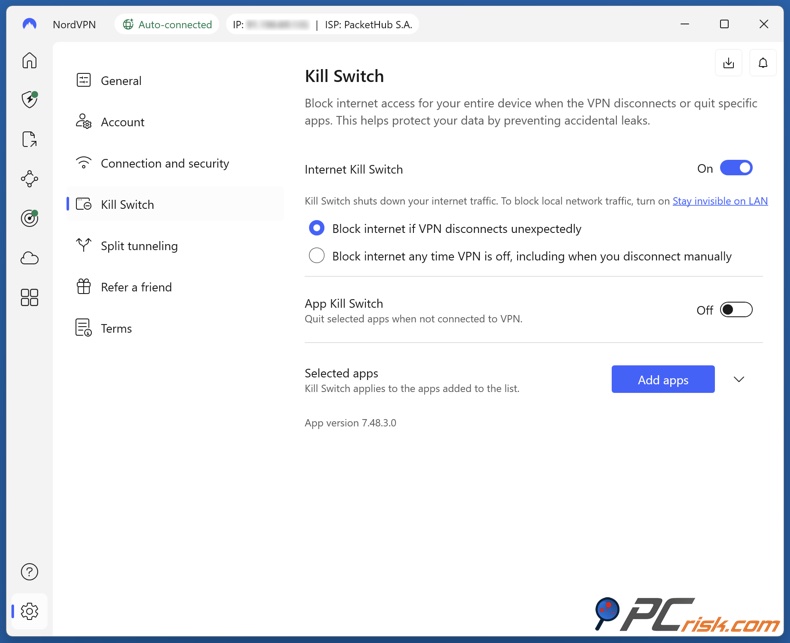Select block internet any time VPN is off
Screen dimensions: 790x643
[317, 256]
